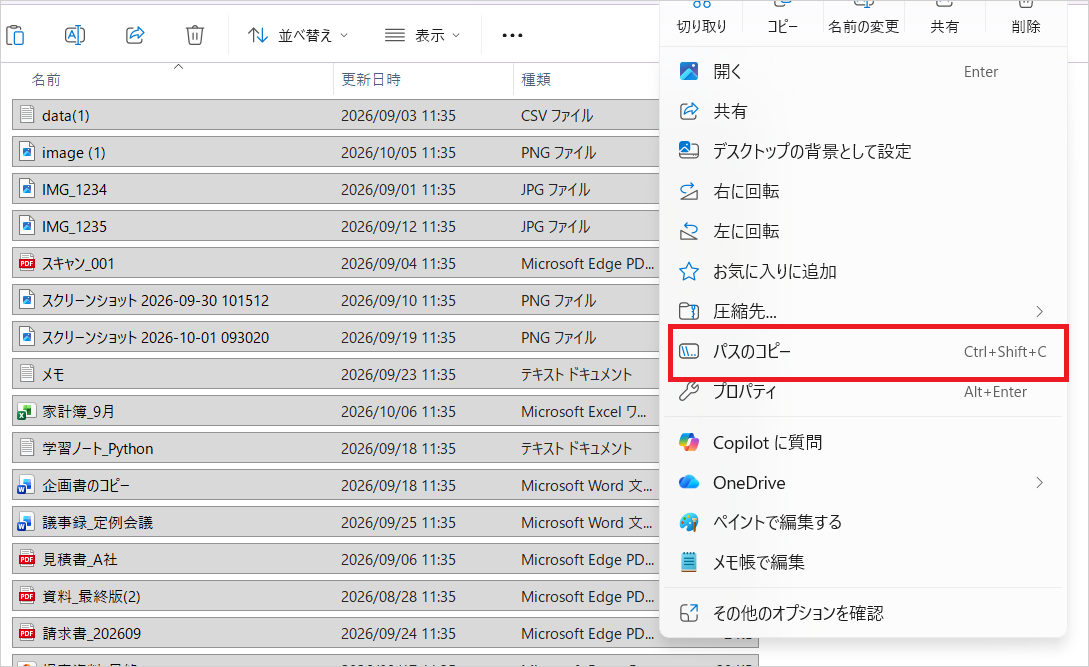Choose その他のオプションを確認 menu entry

(x=863, y=613)
